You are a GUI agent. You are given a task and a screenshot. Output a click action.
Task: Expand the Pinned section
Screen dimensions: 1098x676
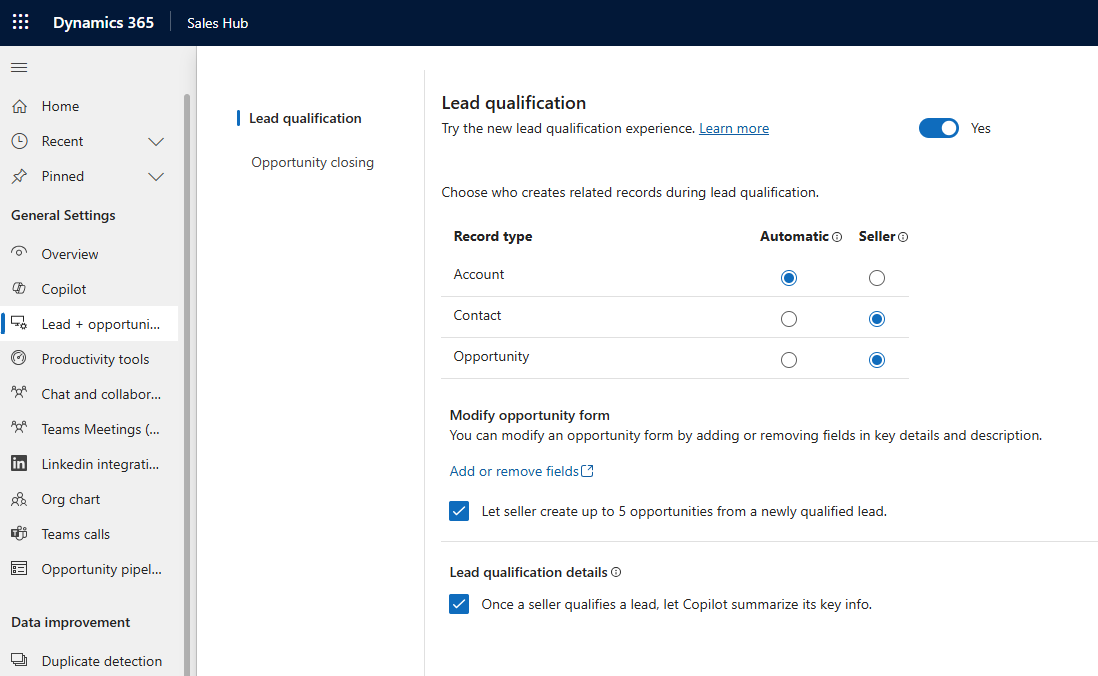tap(156, 176)
